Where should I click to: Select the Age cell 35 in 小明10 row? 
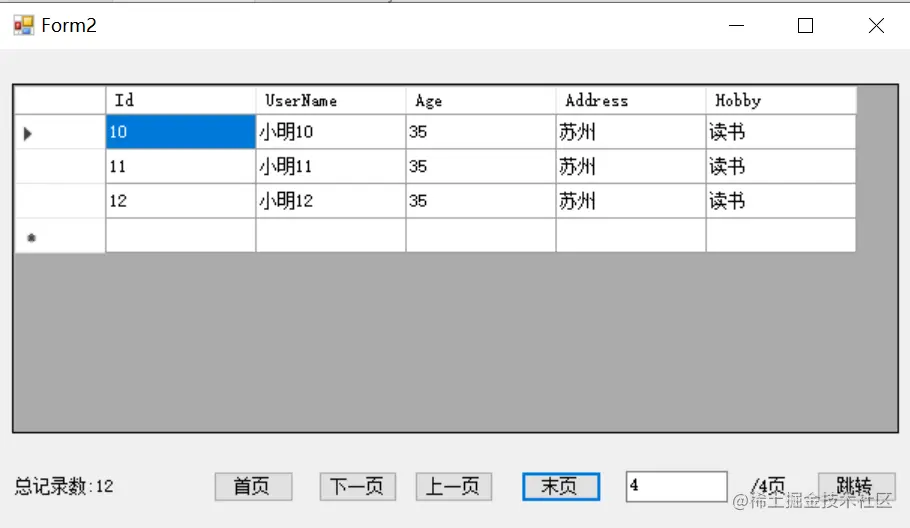(481, 132)
